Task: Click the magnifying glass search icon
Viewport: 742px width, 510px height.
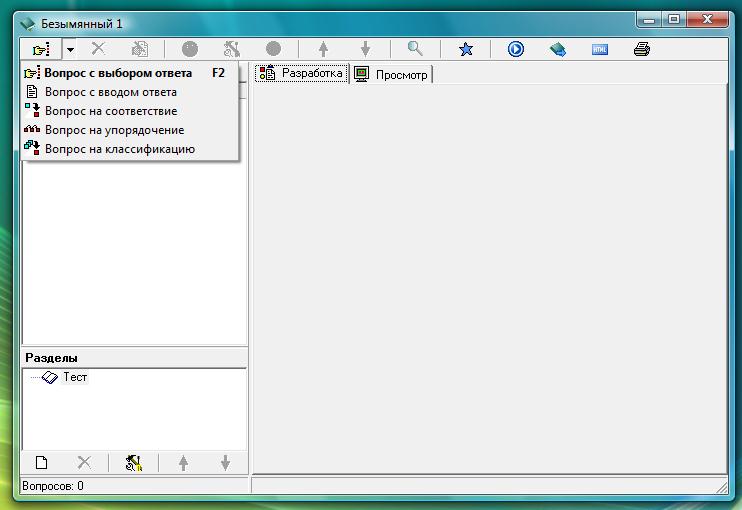Action: [x=415, y=49]
